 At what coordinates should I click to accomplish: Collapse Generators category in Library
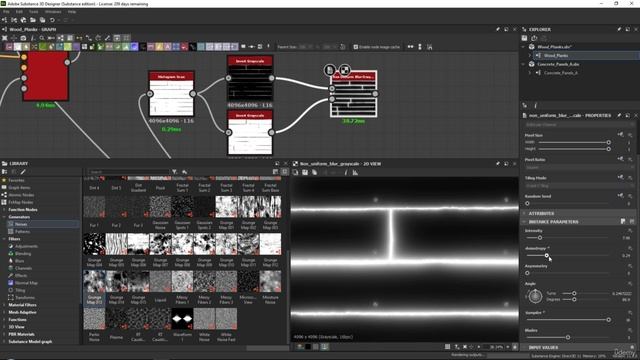coord(4,217)
